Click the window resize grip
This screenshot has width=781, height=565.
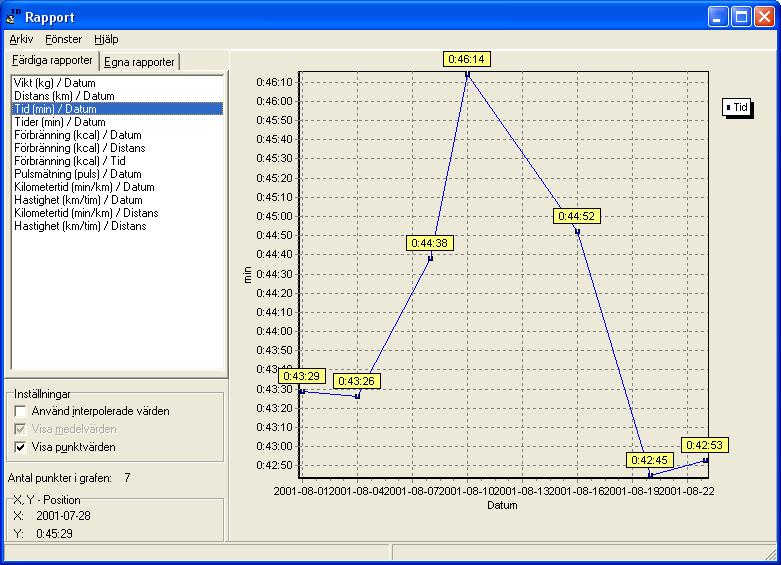[x=771, y=554]
